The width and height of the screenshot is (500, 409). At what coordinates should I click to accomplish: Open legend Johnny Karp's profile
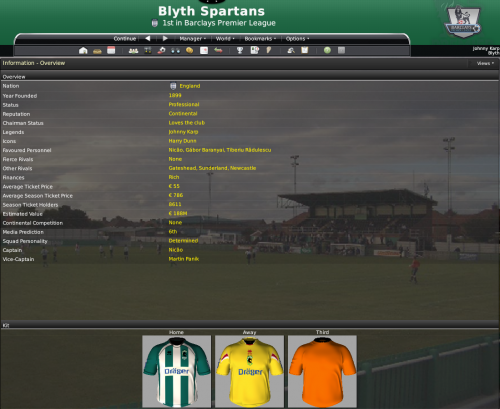point(183,132)
